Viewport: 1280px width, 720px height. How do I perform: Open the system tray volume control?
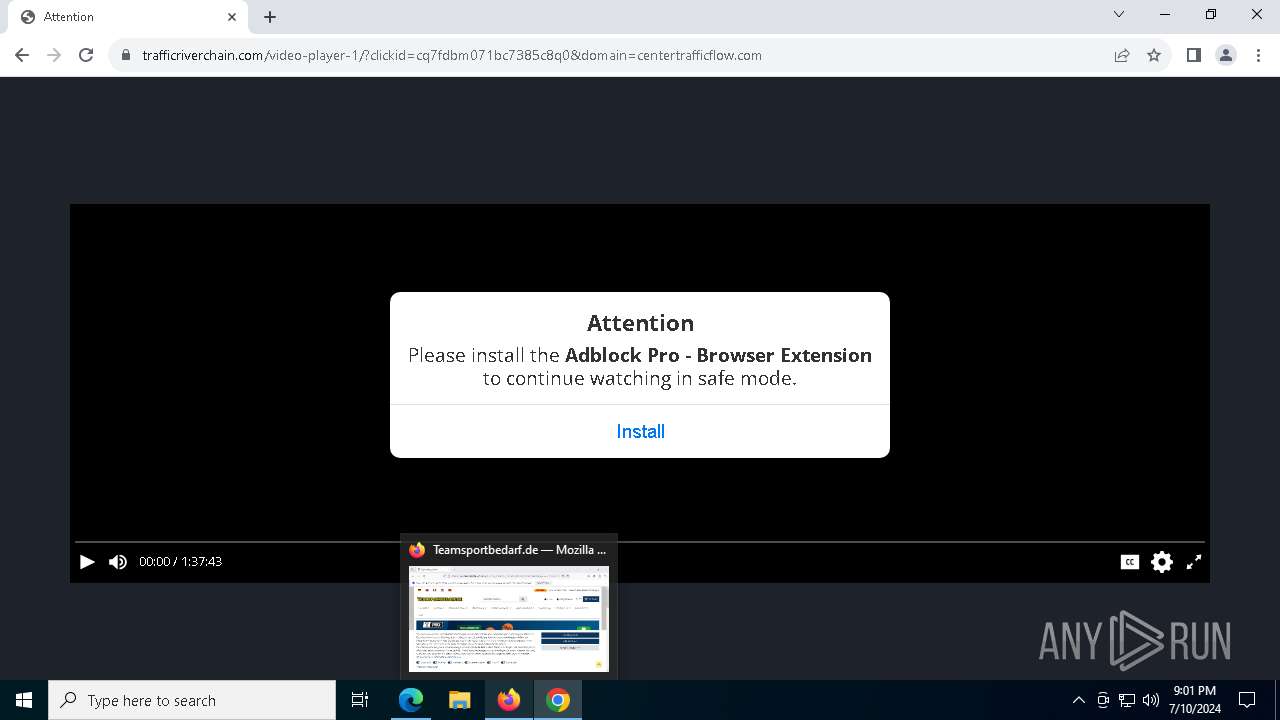click(x=1151, y=700)
